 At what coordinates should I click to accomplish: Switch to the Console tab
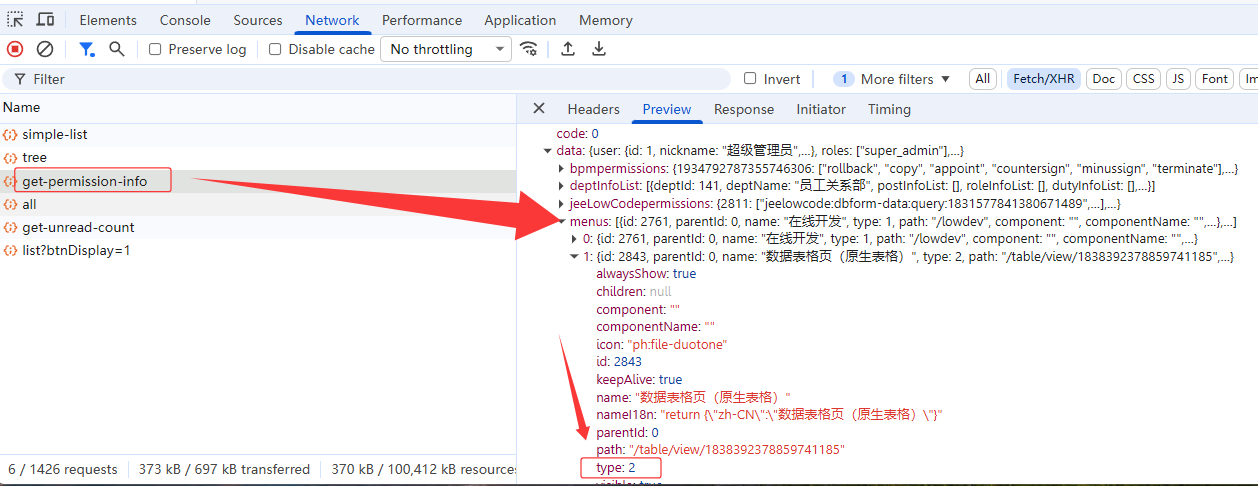(186, 20)
